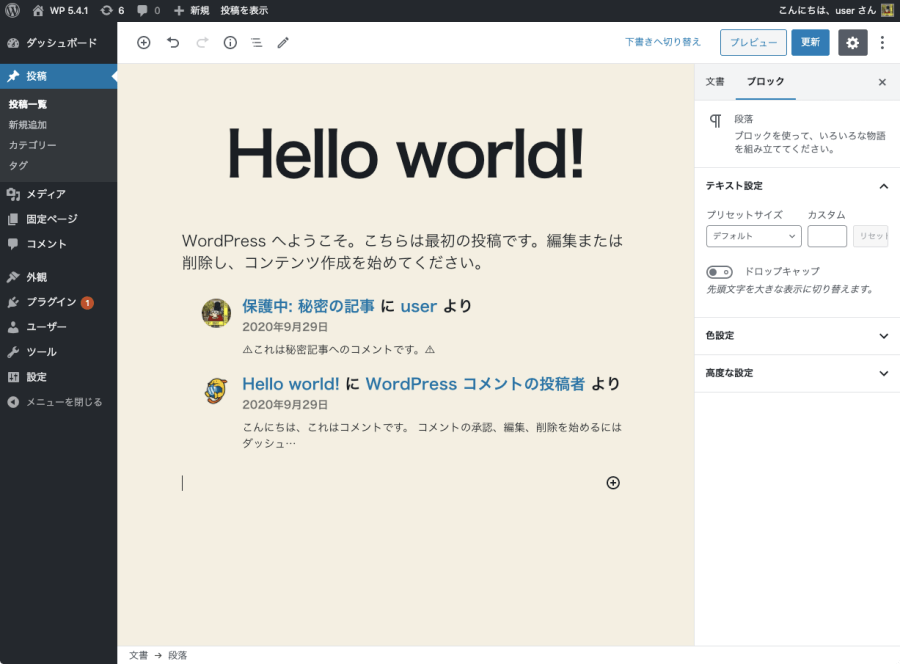Open ツール in the sidebar
Image resolution: width=900 pixels, height=664 pixels.
pyautogui.click(x=59, y=352)
